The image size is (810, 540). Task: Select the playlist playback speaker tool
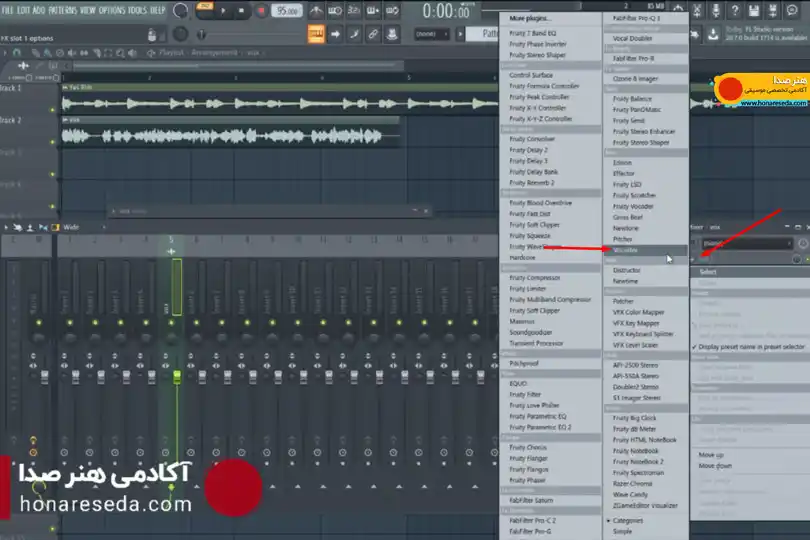133,53
